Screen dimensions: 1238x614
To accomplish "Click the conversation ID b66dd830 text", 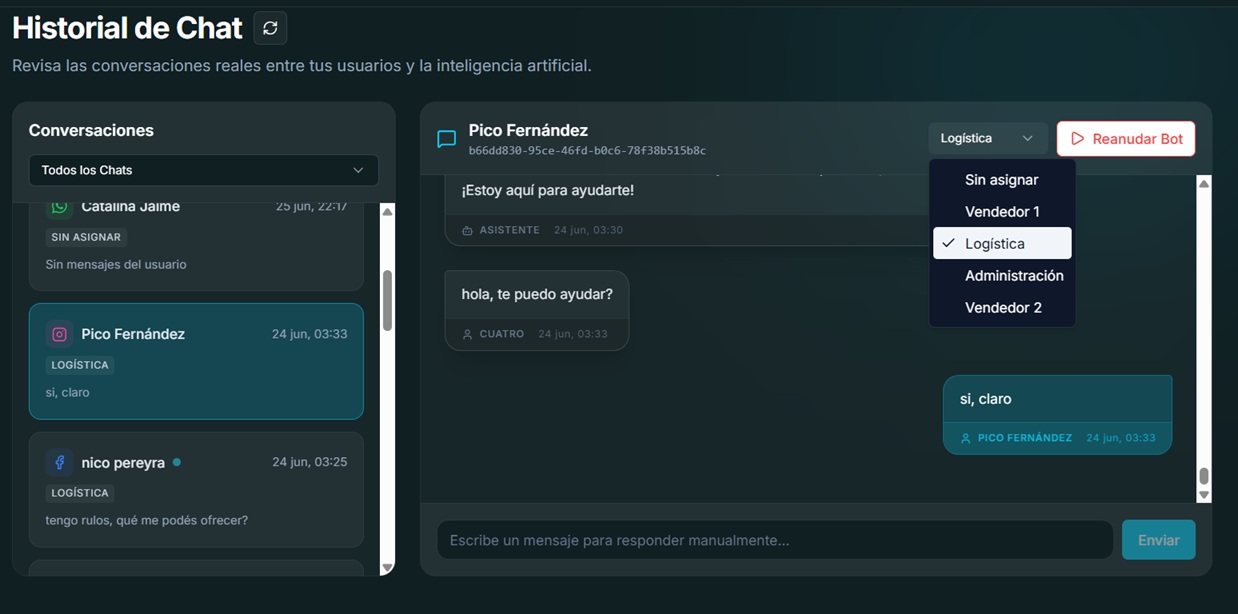I will coord(587,151).
